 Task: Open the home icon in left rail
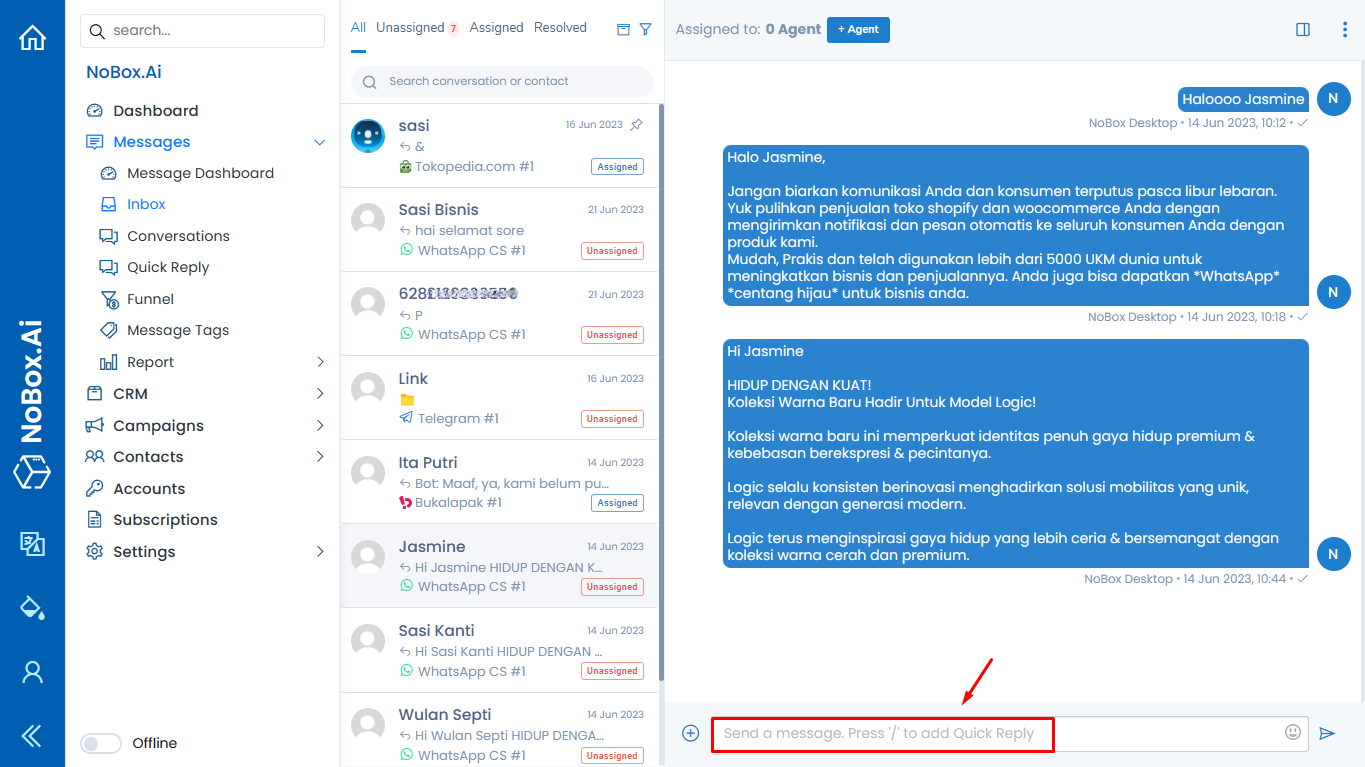pyautogui.click(x=32, y=38)
